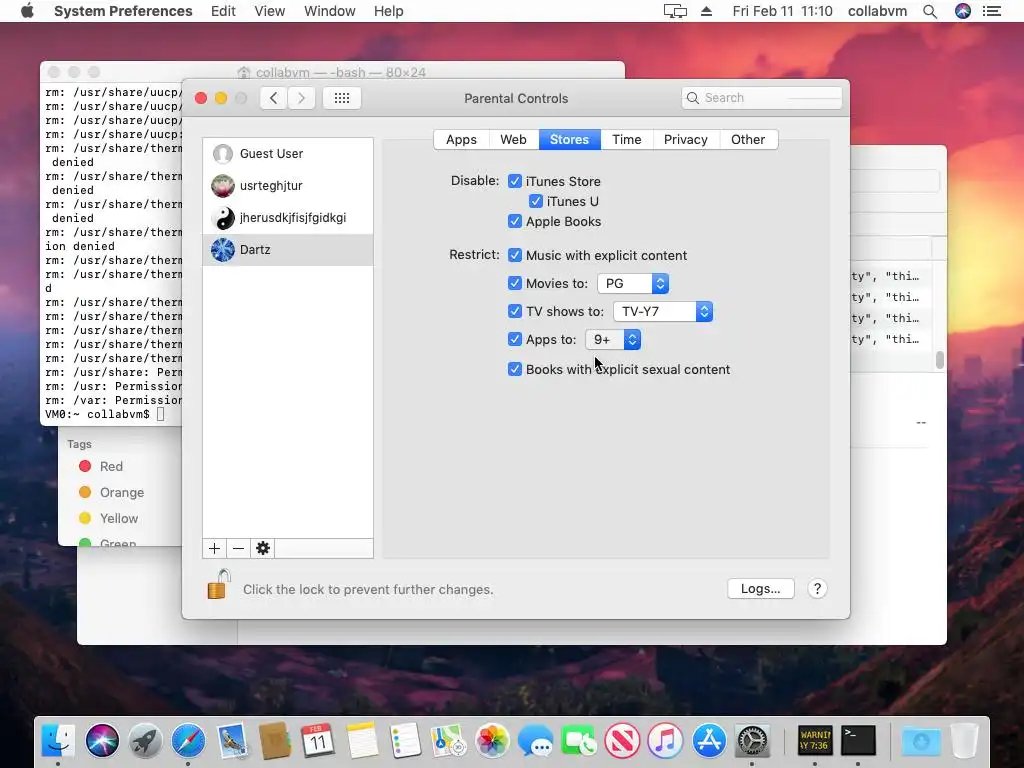Viewport: 1024px width, 768px height.
Task: Open the View menu
Action: click(x=269, y=11)
